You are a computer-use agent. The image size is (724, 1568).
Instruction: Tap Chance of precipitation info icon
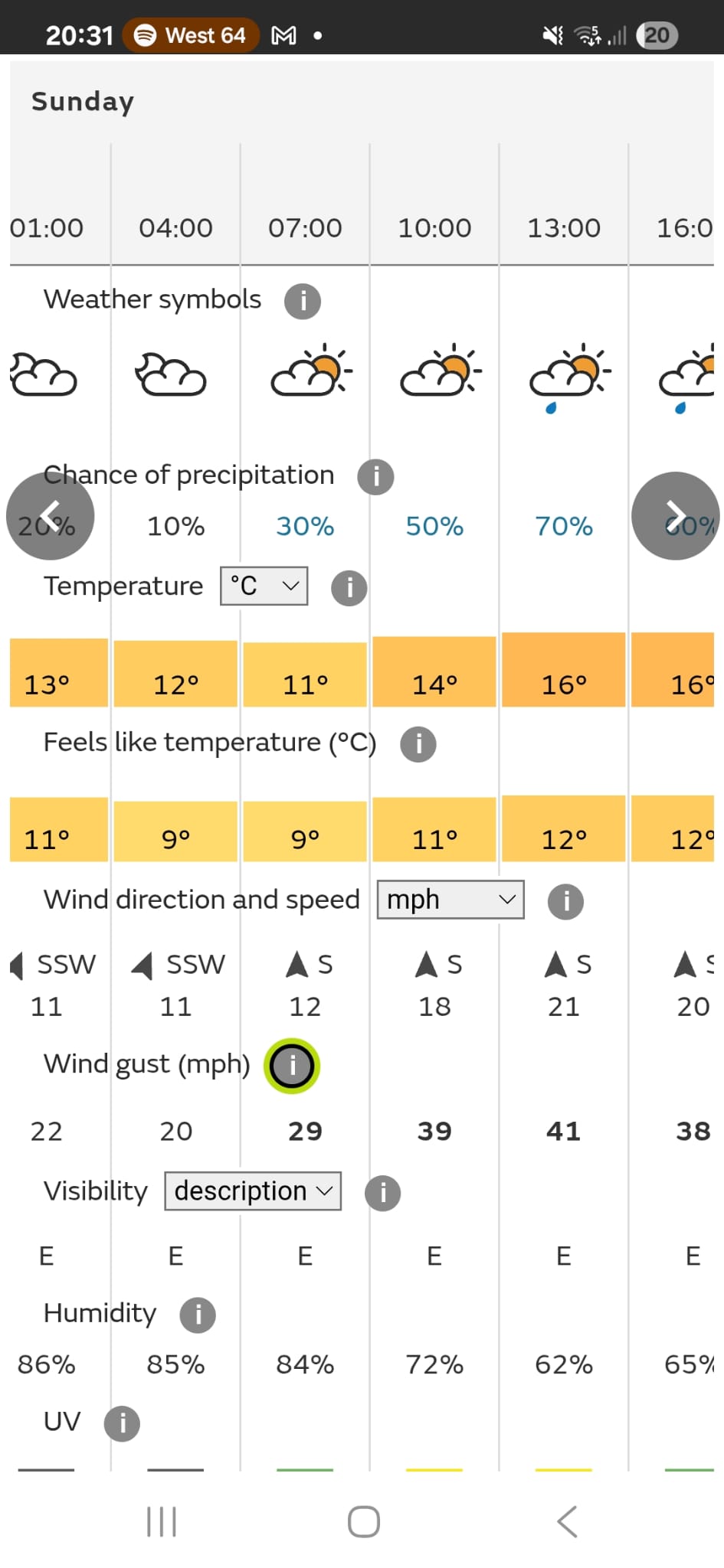click(375, 477)
